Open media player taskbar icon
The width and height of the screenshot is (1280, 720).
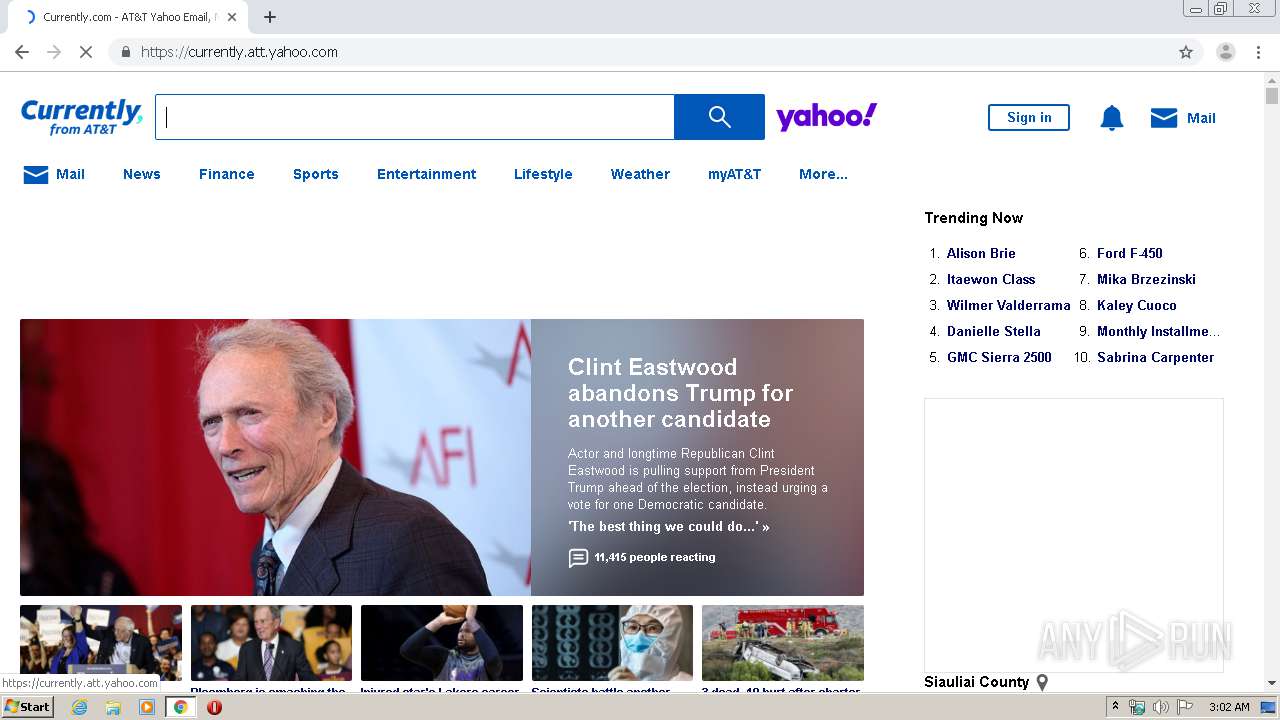147,707
